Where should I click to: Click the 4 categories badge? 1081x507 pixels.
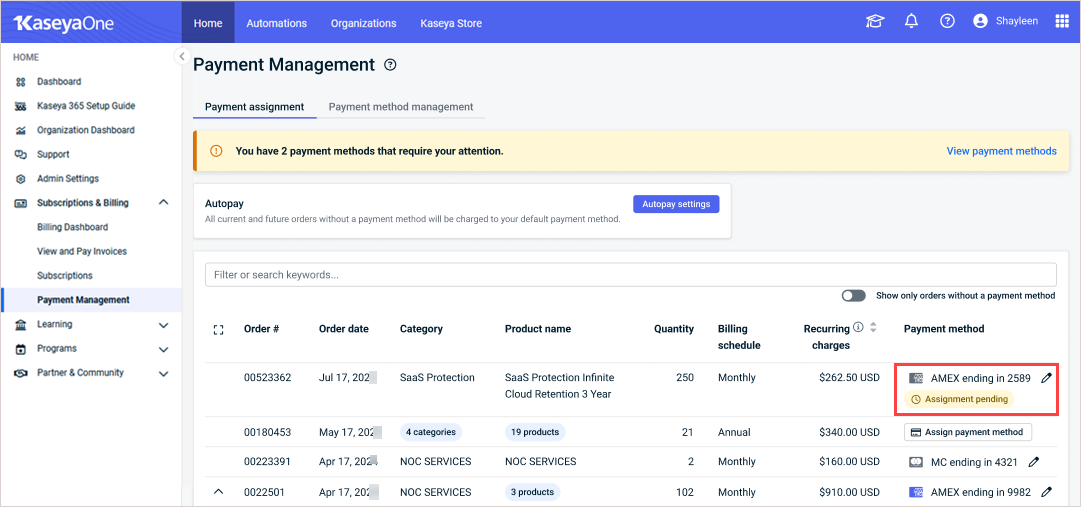click(431, 432)
